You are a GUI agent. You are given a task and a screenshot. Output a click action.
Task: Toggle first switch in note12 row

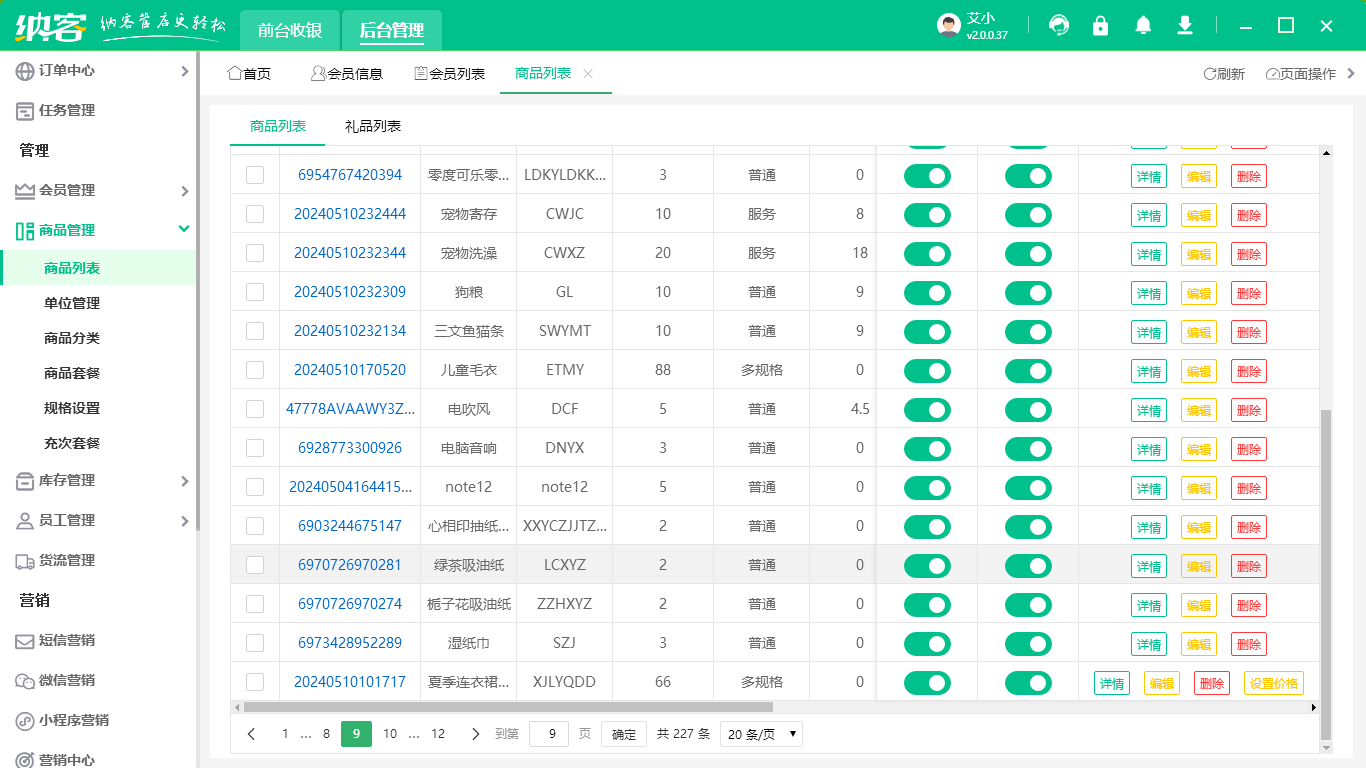pos(927,488)
